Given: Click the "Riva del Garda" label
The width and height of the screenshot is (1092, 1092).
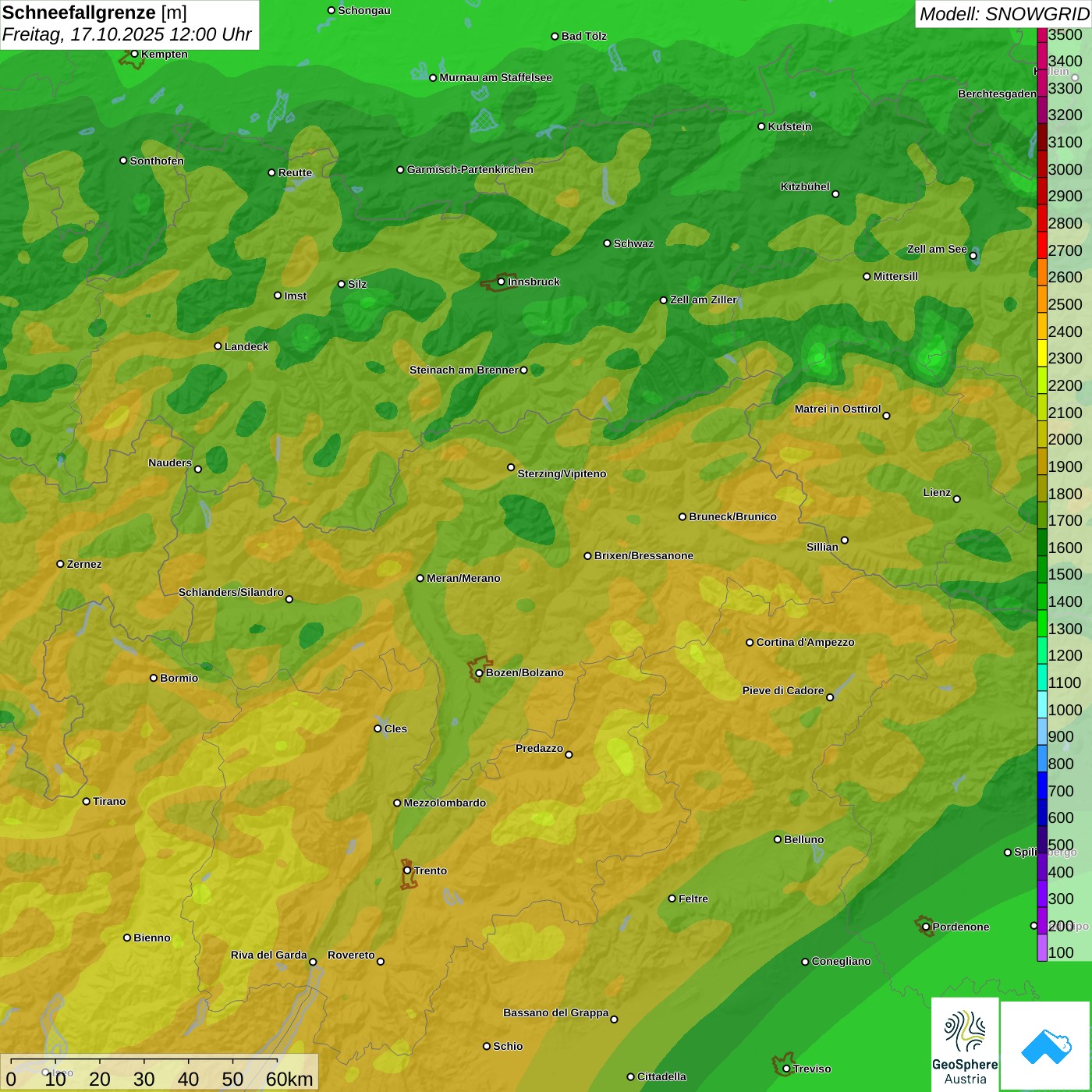Looking at the screenshot, I should [x=269, y=955].
